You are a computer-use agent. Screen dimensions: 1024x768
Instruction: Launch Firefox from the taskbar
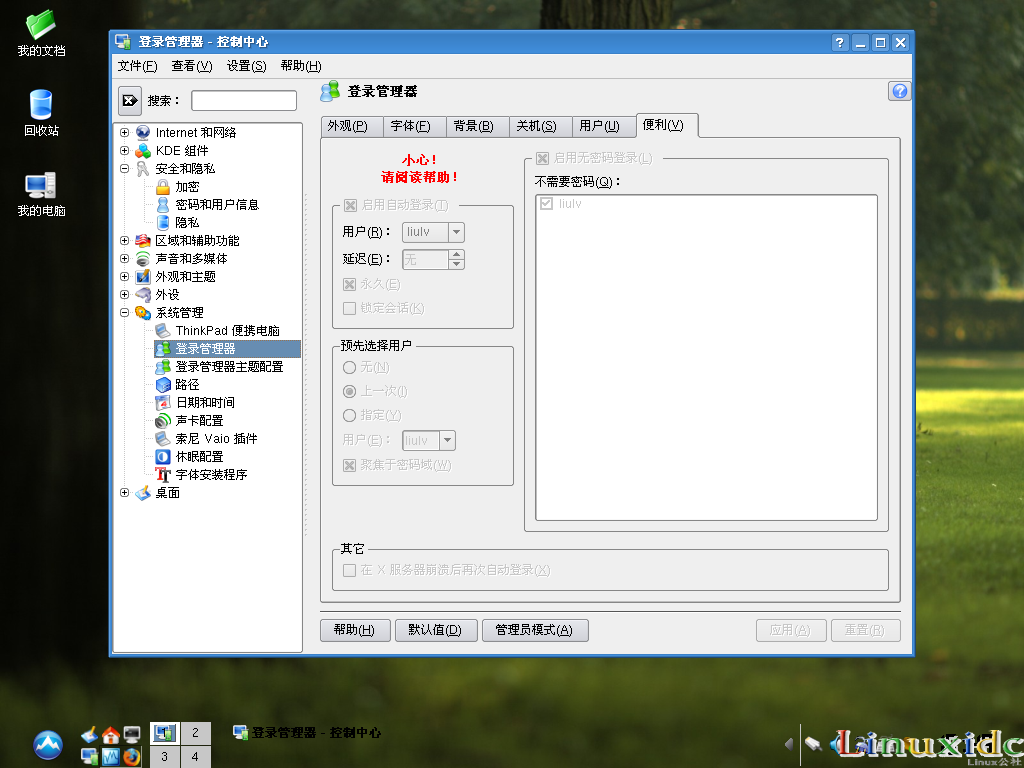132,757
